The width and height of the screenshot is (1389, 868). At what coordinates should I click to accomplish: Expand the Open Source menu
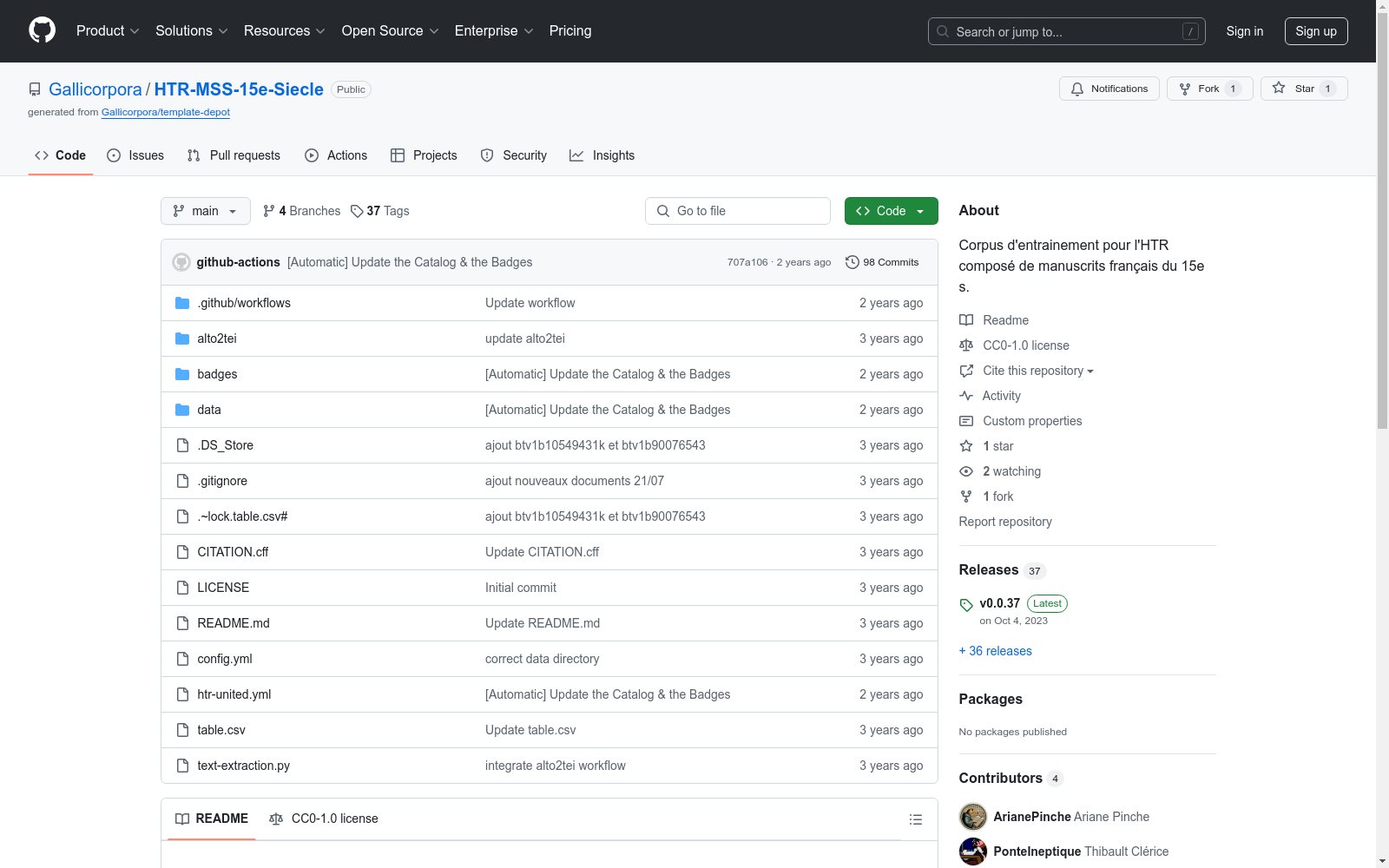click(x=391, y=31)
